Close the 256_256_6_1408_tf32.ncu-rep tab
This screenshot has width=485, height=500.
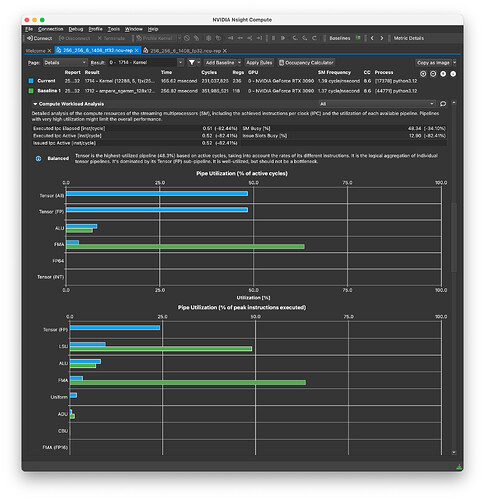[136, 50]
